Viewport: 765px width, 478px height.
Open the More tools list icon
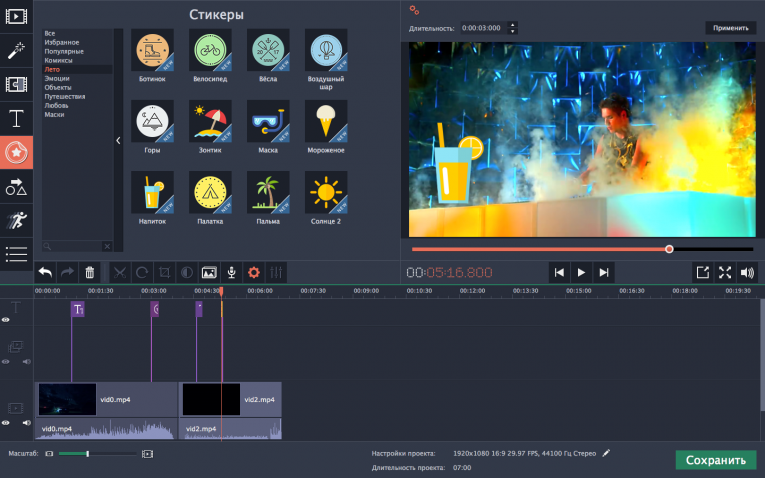click(x=16, y=254)
